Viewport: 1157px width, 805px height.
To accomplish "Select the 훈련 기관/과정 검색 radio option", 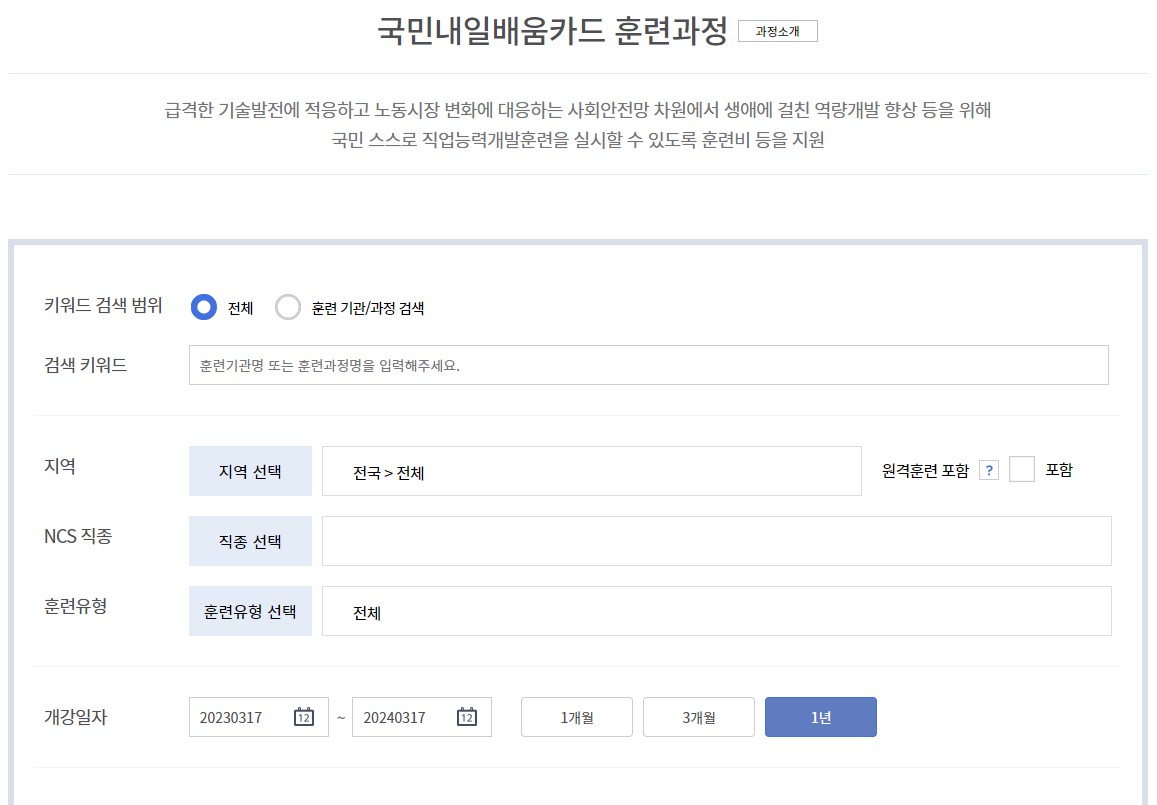I will click(x=288, y=307).
